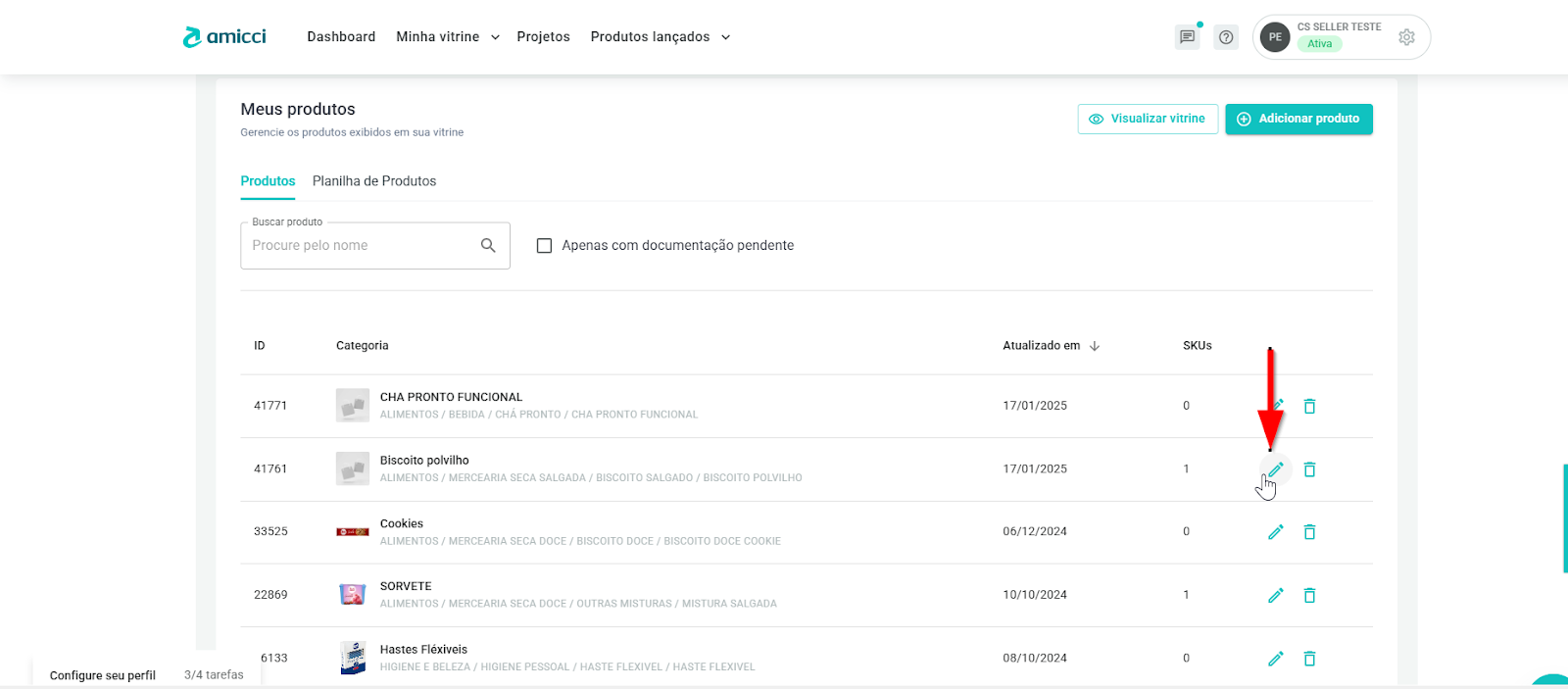Click the Visualizar vitrine button
The image size is (1568, 689).
[x=1148, y=119]
